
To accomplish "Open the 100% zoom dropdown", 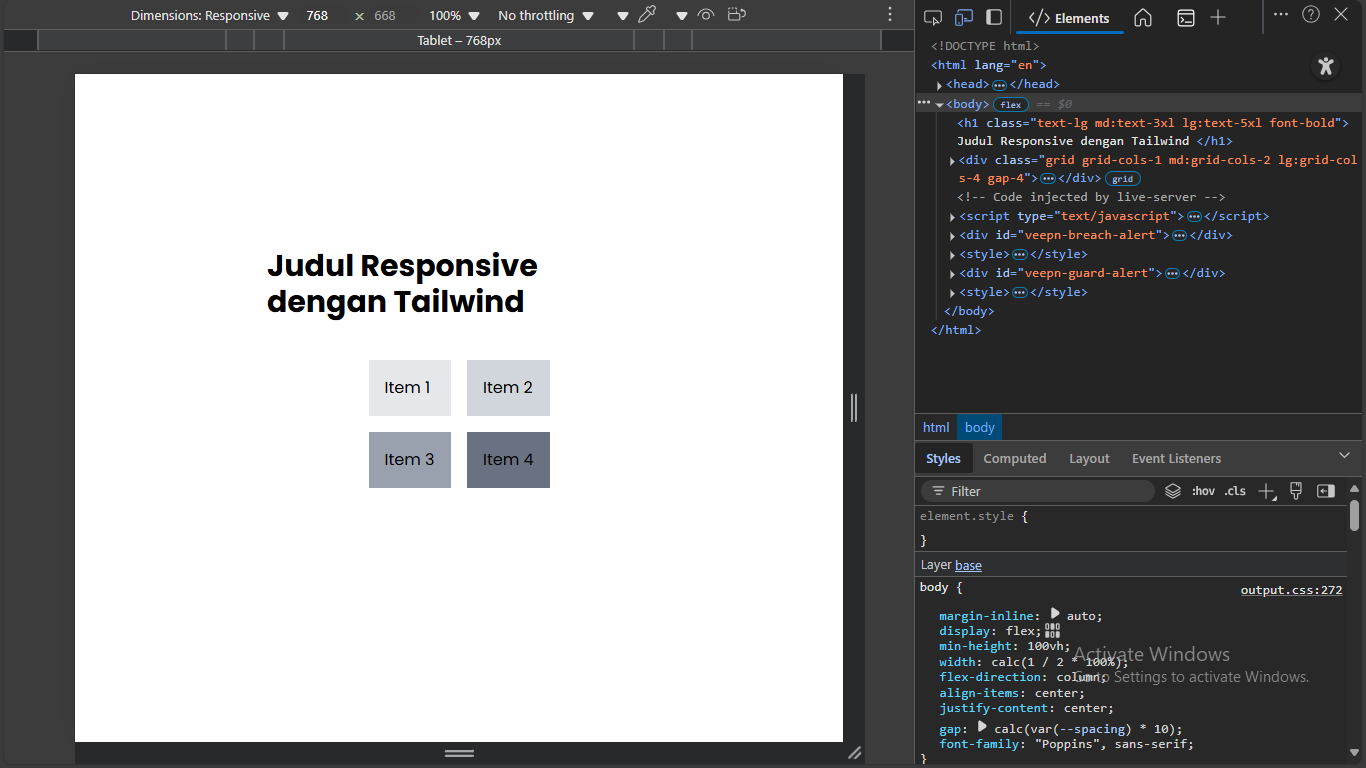I will coord(454,16).
